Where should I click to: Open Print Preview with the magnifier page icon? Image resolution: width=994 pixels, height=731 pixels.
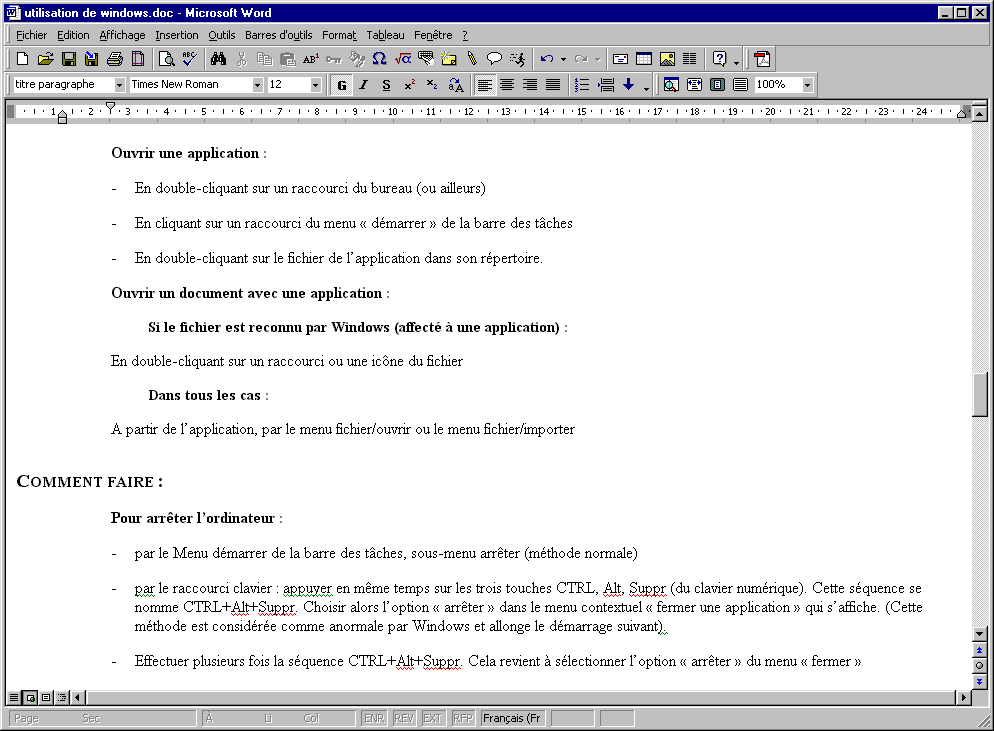coord(166,60)
